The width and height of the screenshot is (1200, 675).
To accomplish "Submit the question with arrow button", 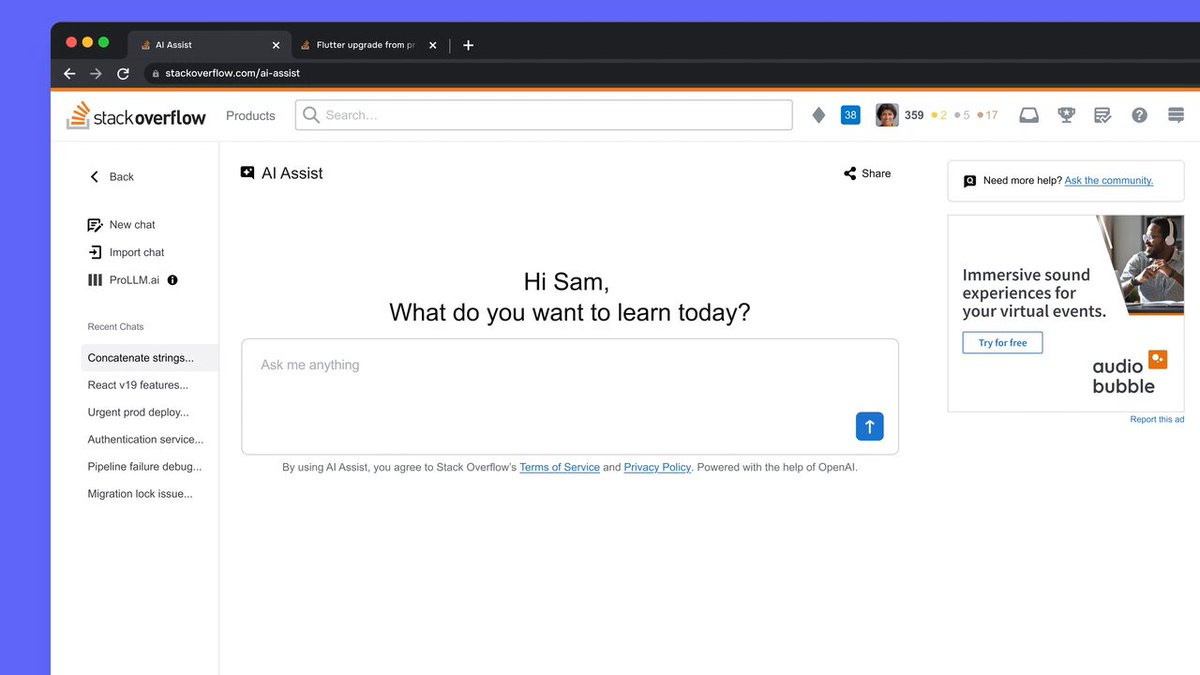I will (x=869, y=427).
